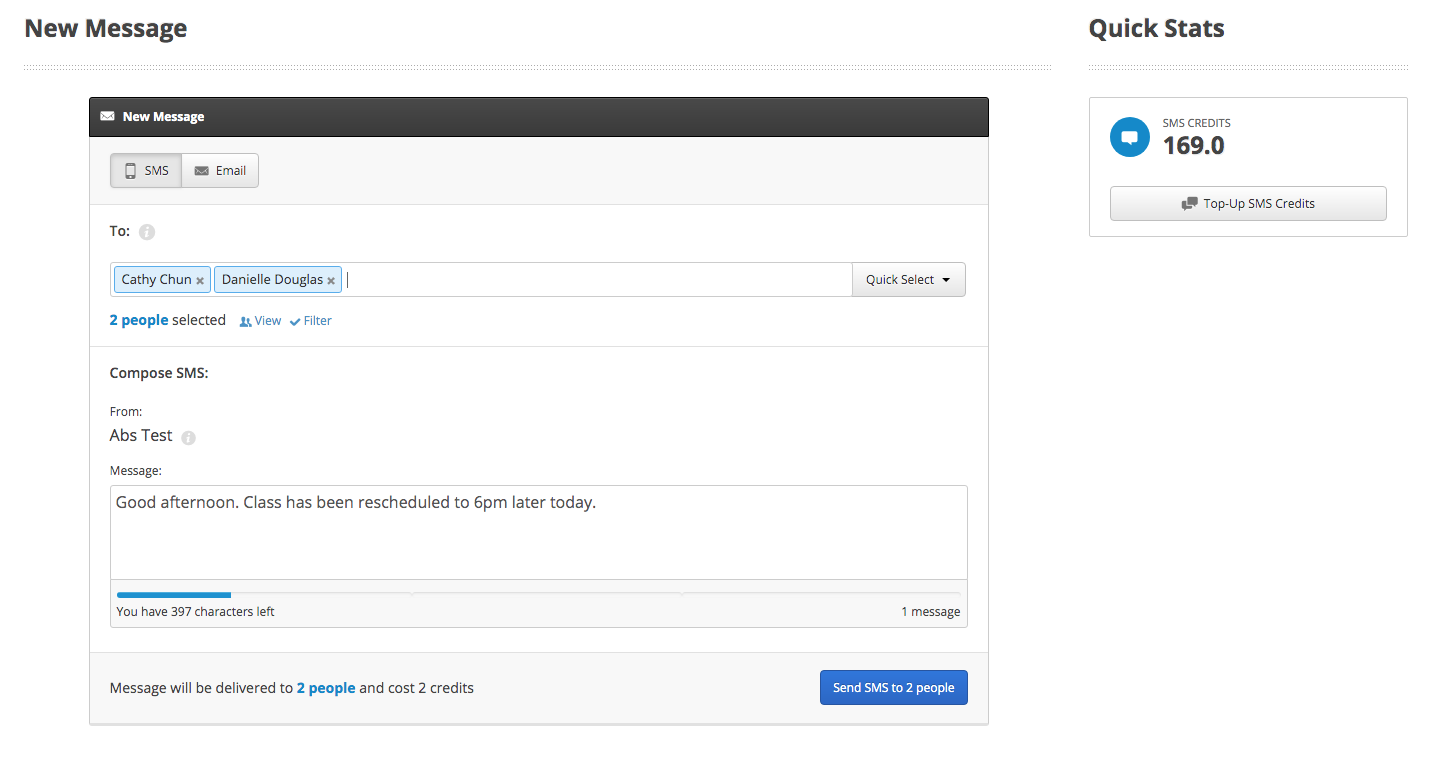Switch to Email message type

(220, 171)
